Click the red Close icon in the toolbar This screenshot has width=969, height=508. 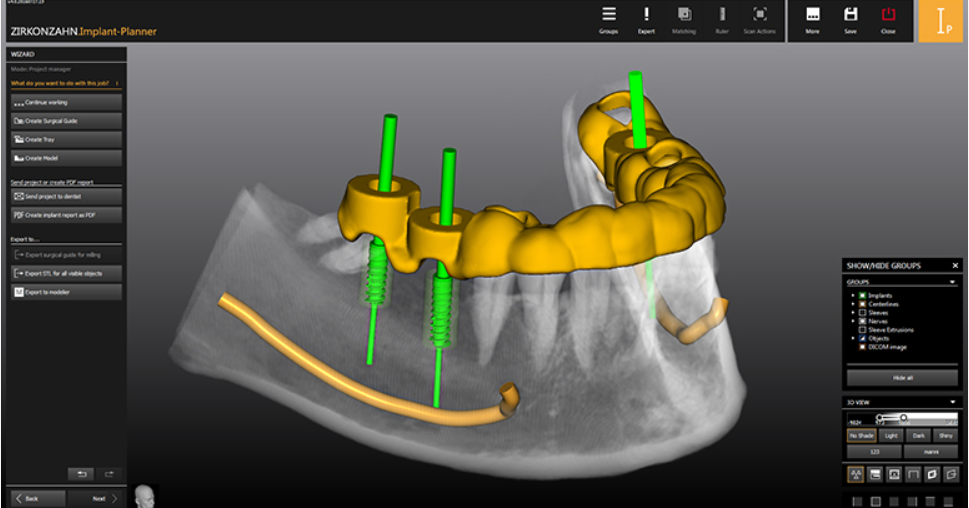[x=888, y=15]
